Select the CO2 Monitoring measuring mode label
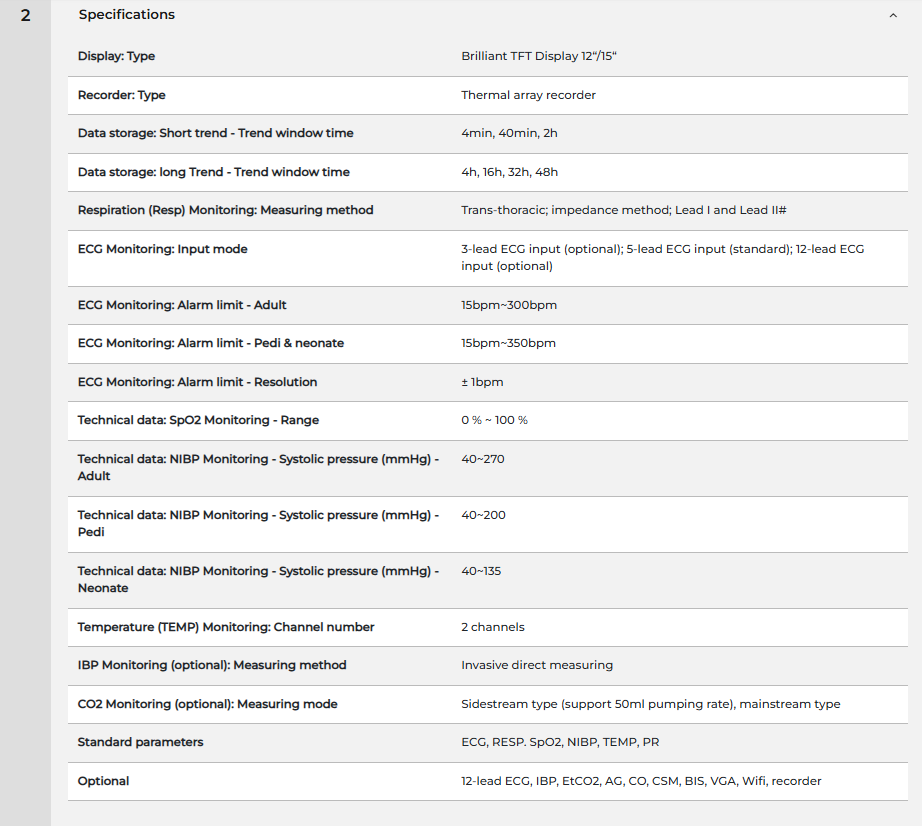 tap(207, 704)
